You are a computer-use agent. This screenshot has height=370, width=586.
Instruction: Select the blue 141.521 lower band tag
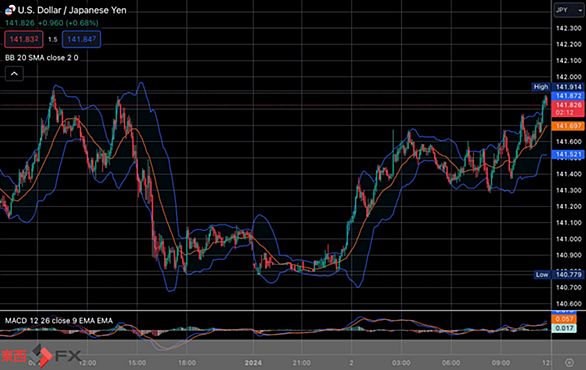(568, 154)
